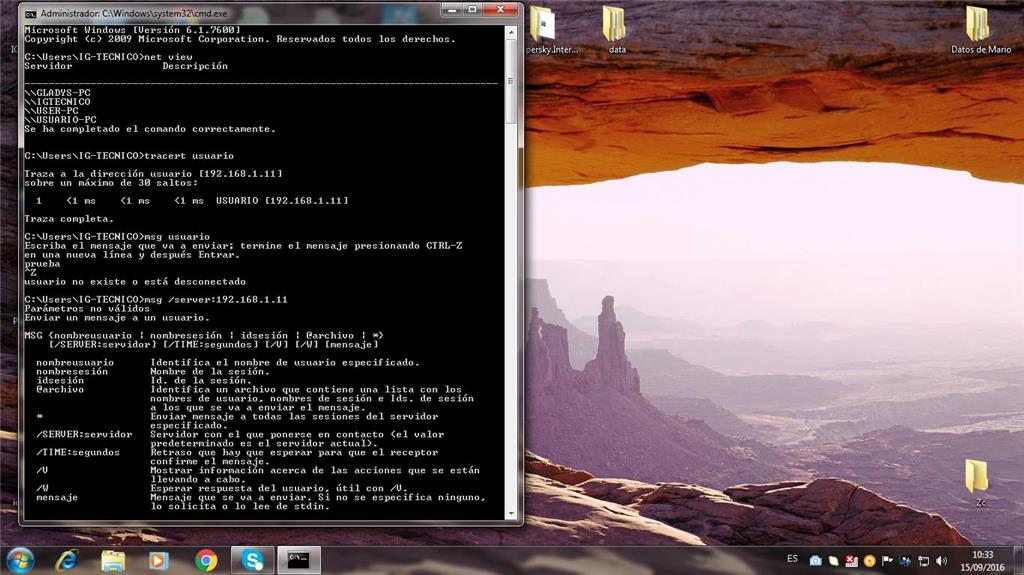Select the cmd.exe taskbar button
The width and height of the screenshot is (1024, 575).
(x=298, y=560)
